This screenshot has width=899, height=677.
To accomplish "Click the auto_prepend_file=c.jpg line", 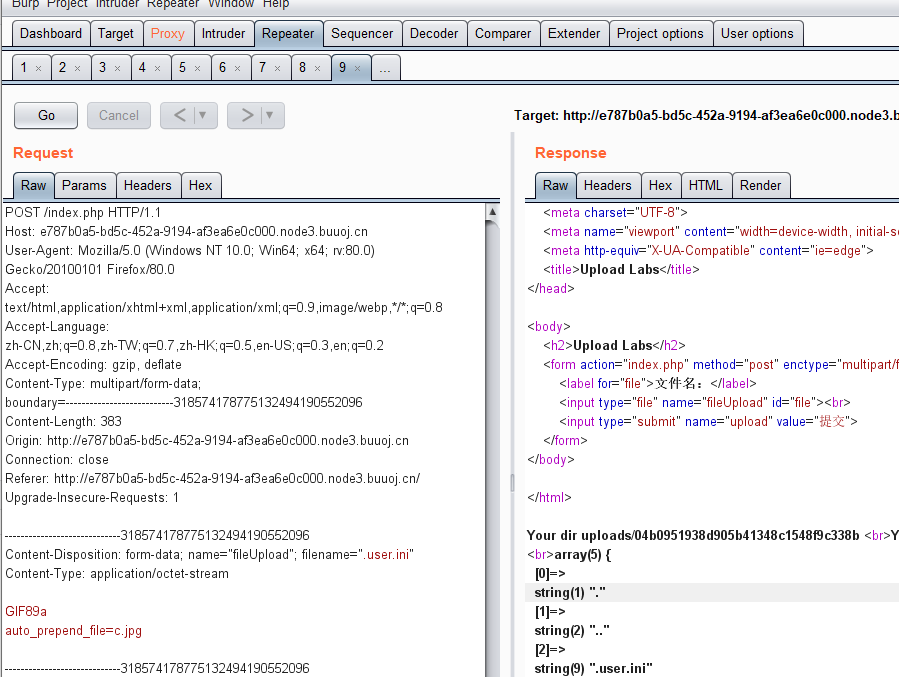I will coord(73,631).
